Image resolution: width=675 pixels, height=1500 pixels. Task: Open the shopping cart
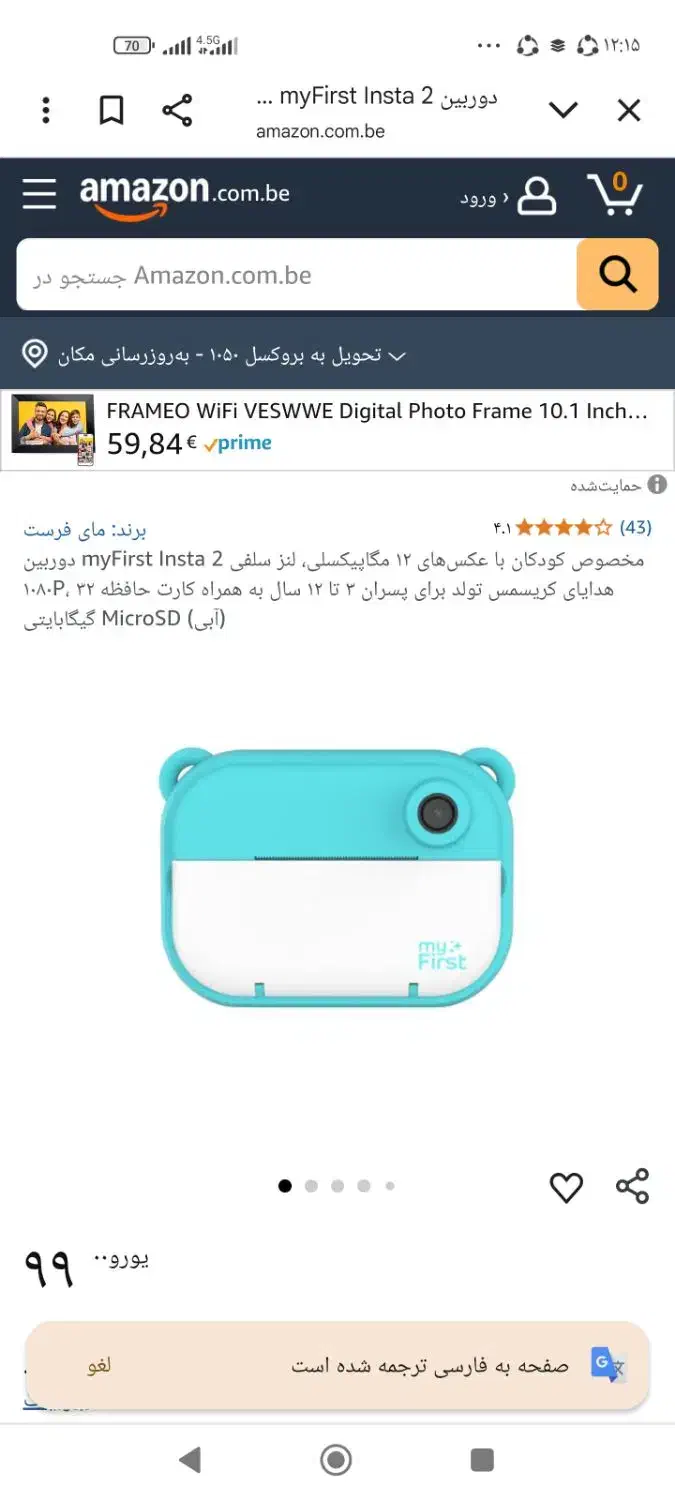pyautogui.click(x=615, y=193)
